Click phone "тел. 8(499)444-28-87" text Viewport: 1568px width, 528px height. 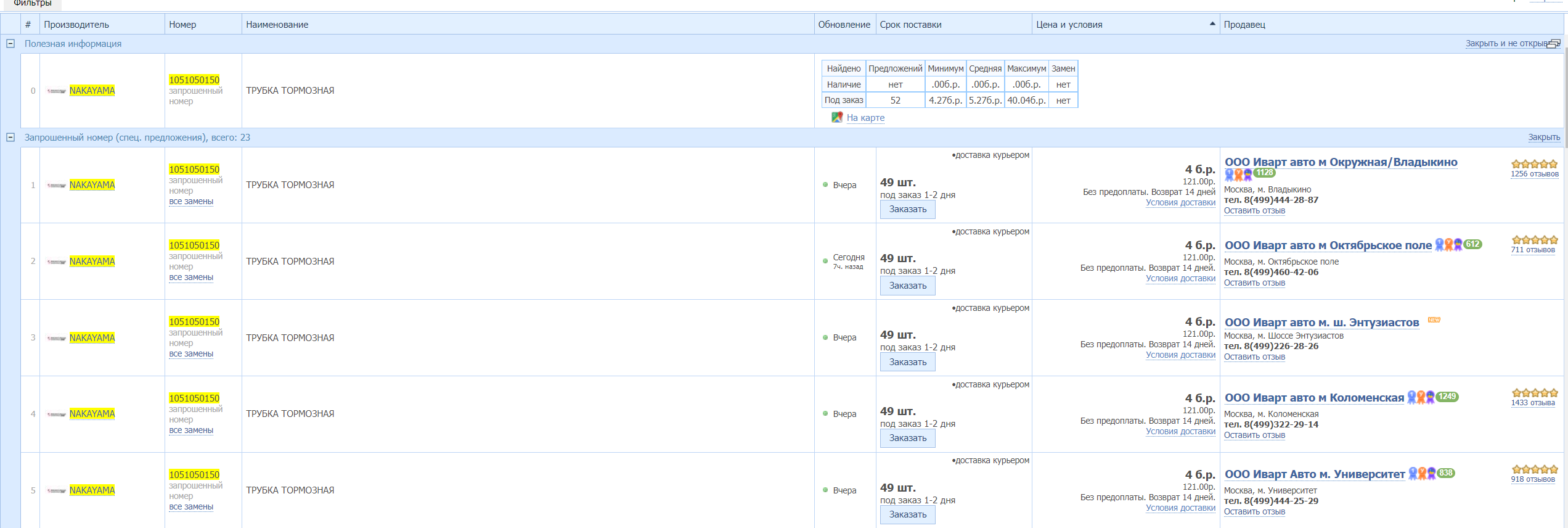click(x=1271, y=200)
